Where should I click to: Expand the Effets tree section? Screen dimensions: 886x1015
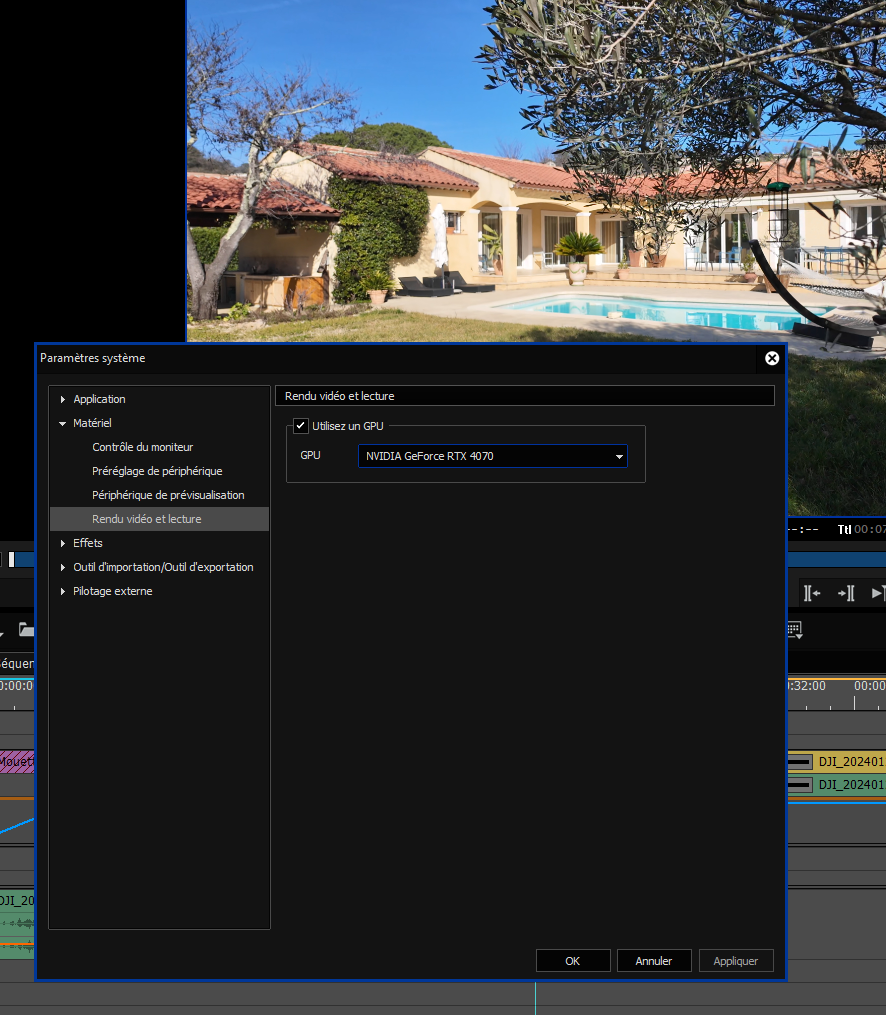click(x=63, y=544)
